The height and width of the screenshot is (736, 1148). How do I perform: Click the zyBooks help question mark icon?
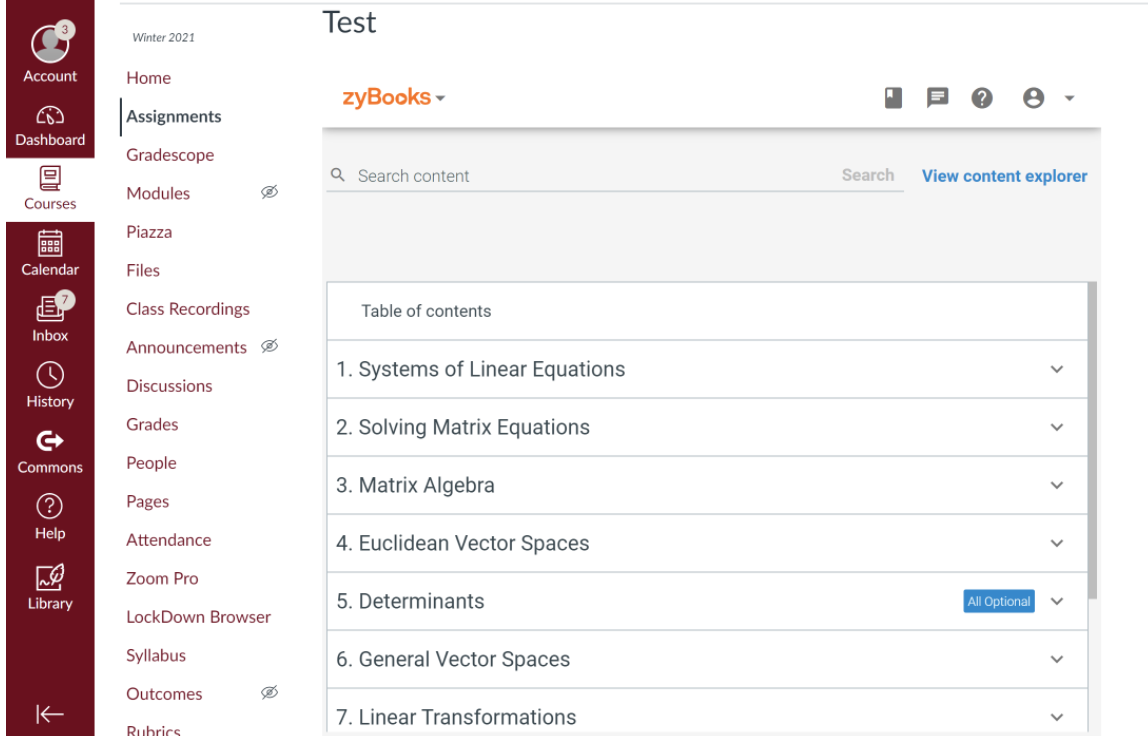981,96
